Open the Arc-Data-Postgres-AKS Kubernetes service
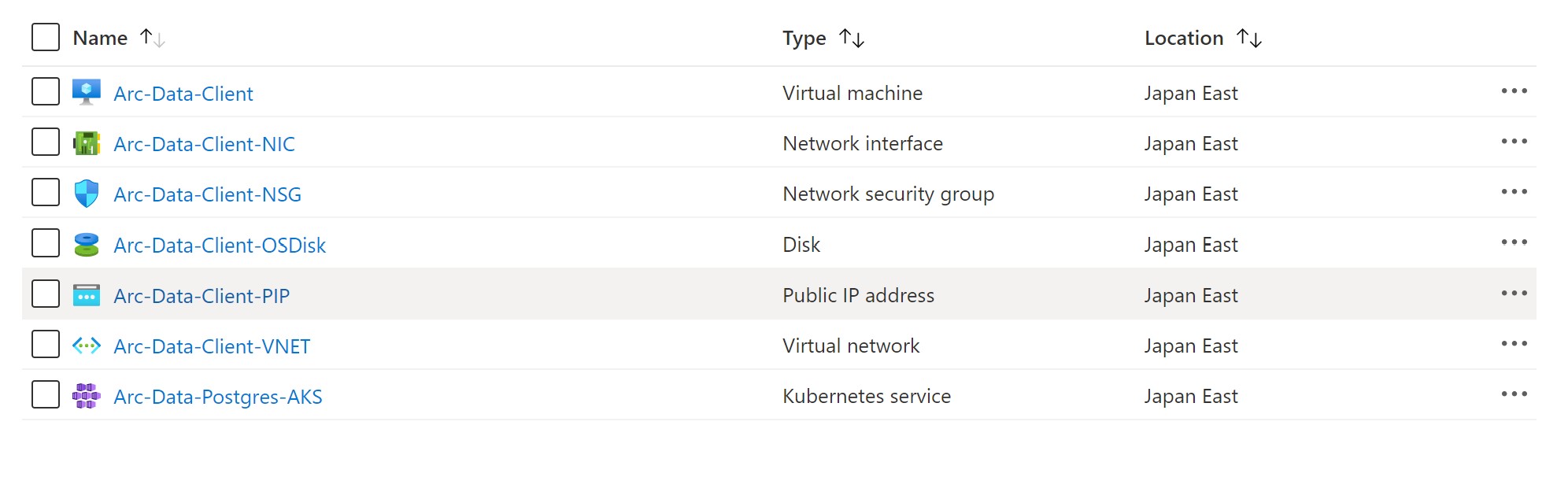 point(218,396)
